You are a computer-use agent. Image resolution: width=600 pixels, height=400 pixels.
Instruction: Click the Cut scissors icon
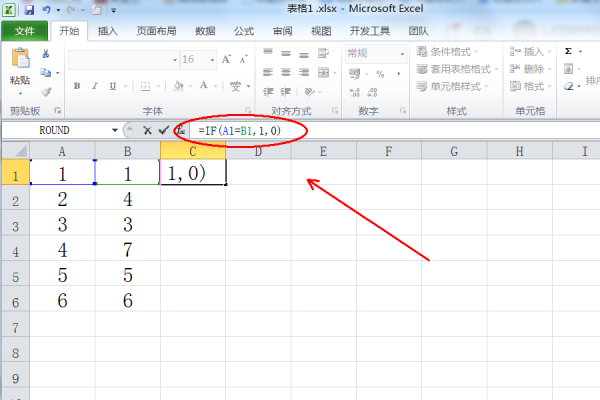46,54
